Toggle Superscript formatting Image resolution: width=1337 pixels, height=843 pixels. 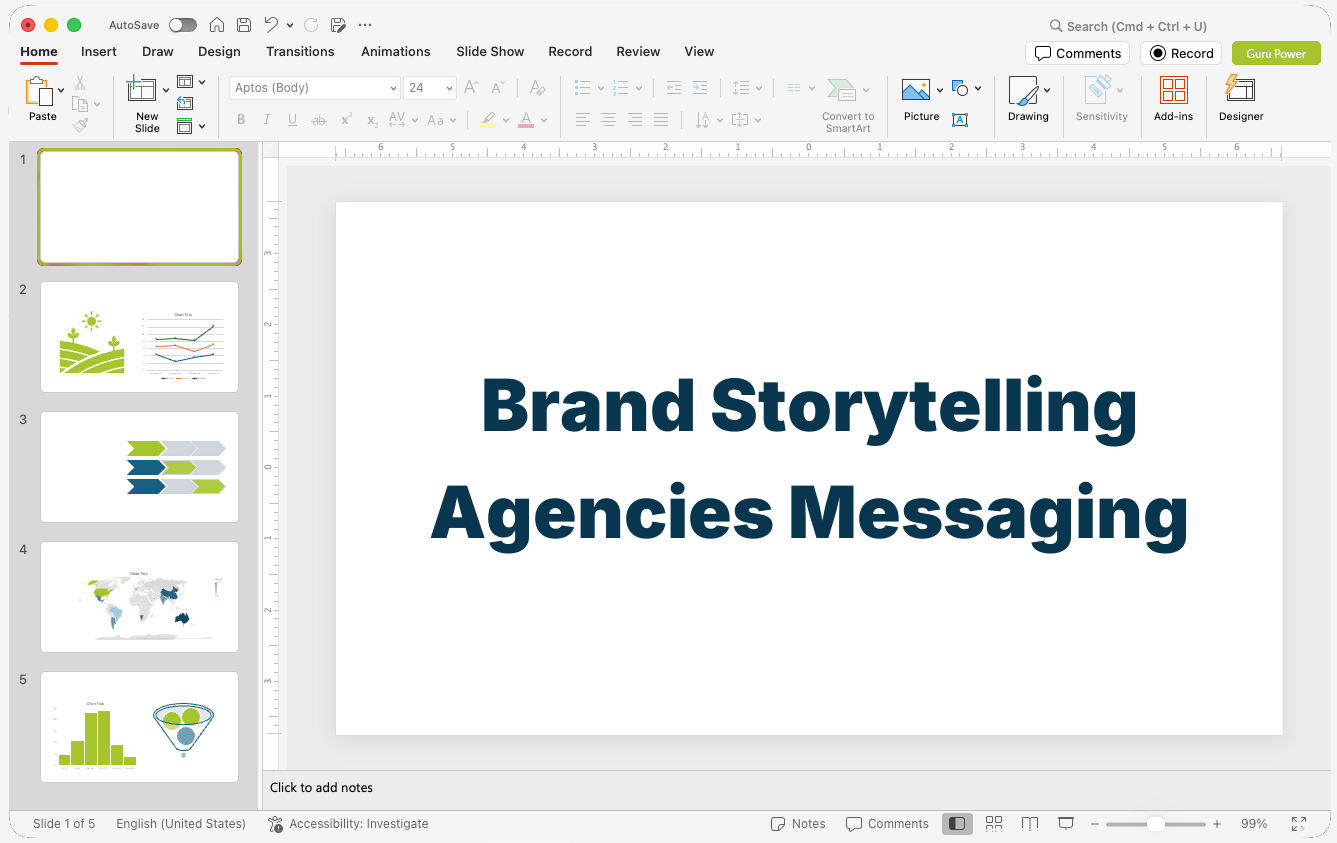coord(346,120)
